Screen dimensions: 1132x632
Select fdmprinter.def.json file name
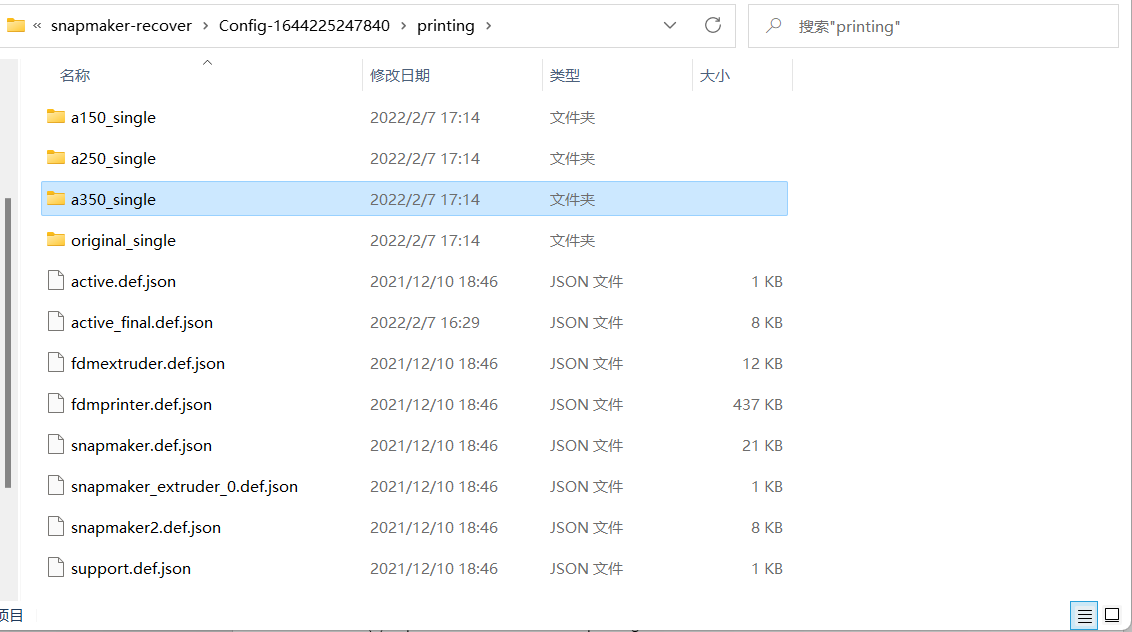tap(142, 404)
